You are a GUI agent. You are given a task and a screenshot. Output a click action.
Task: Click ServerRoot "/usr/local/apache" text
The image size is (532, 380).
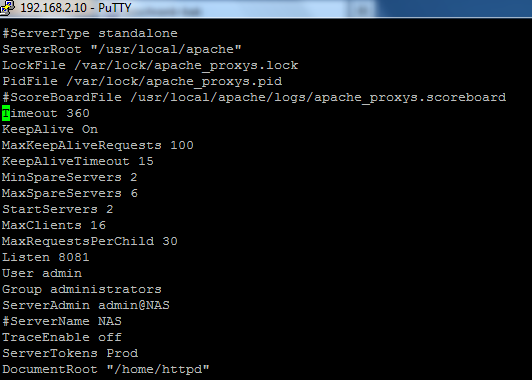122,49
